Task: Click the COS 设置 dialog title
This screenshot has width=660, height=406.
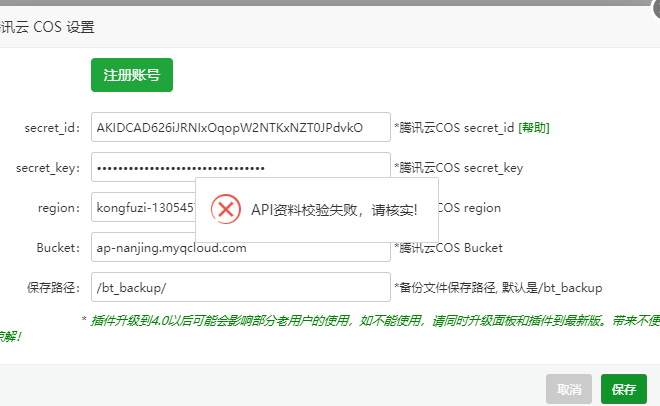Action: (47, 27)
